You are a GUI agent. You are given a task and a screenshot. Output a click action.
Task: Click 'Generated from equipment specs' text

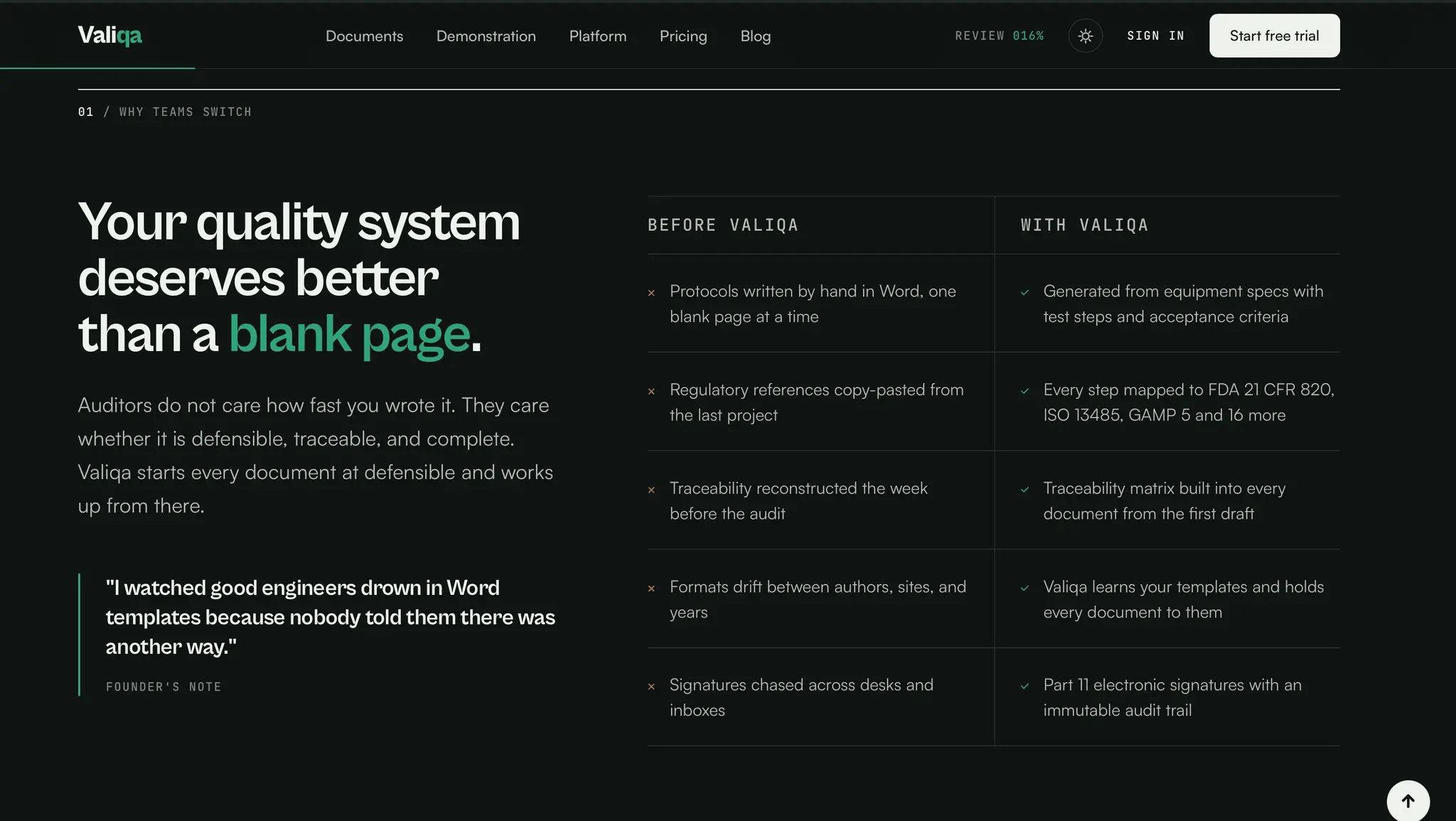pyautogui.click(x=1184, y=304)
